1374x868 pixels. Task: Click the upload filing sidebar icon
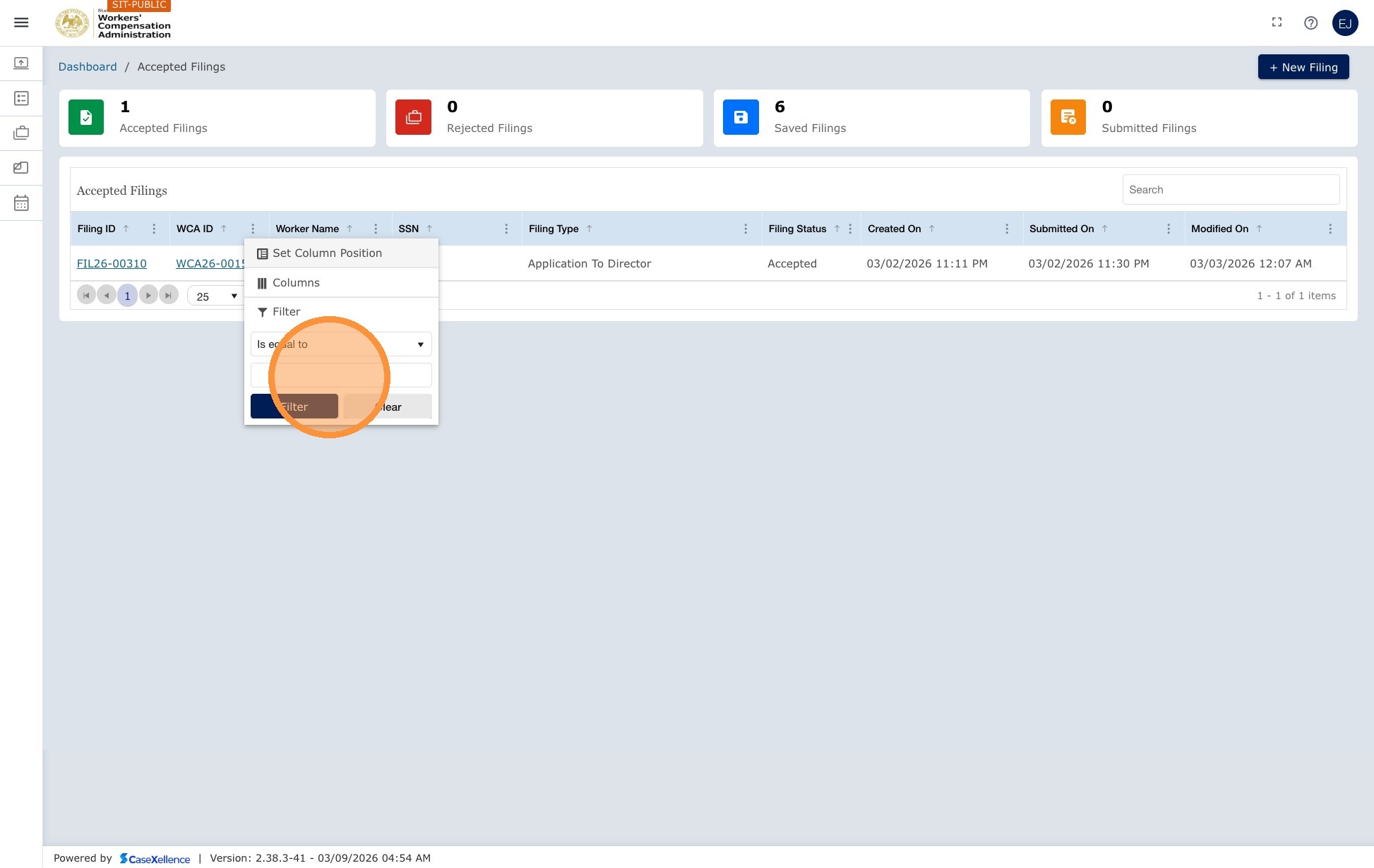[x=21, y=64]
